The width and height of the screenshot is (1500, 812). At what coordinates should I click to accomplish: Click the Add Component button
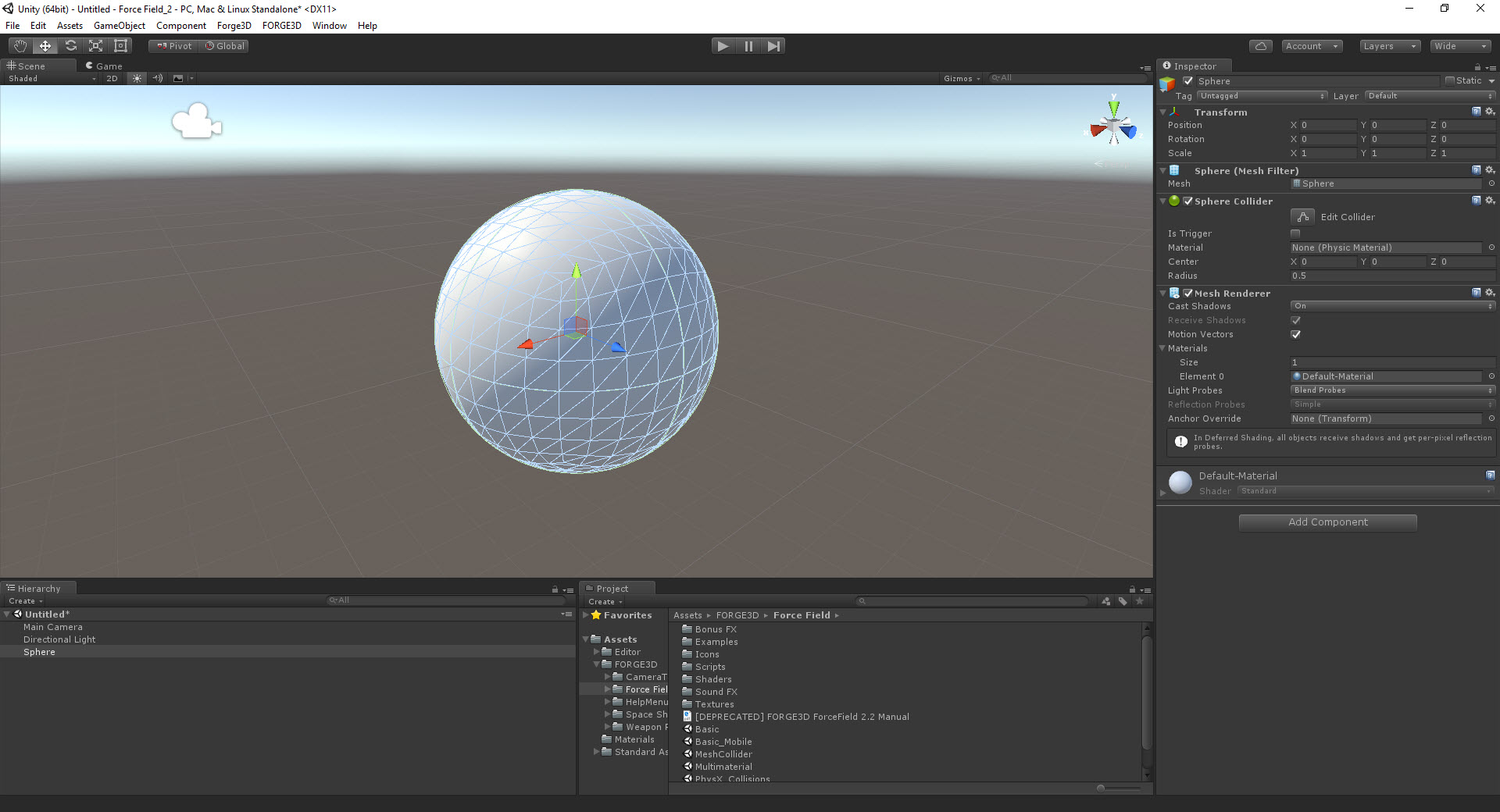(1328, 522)
